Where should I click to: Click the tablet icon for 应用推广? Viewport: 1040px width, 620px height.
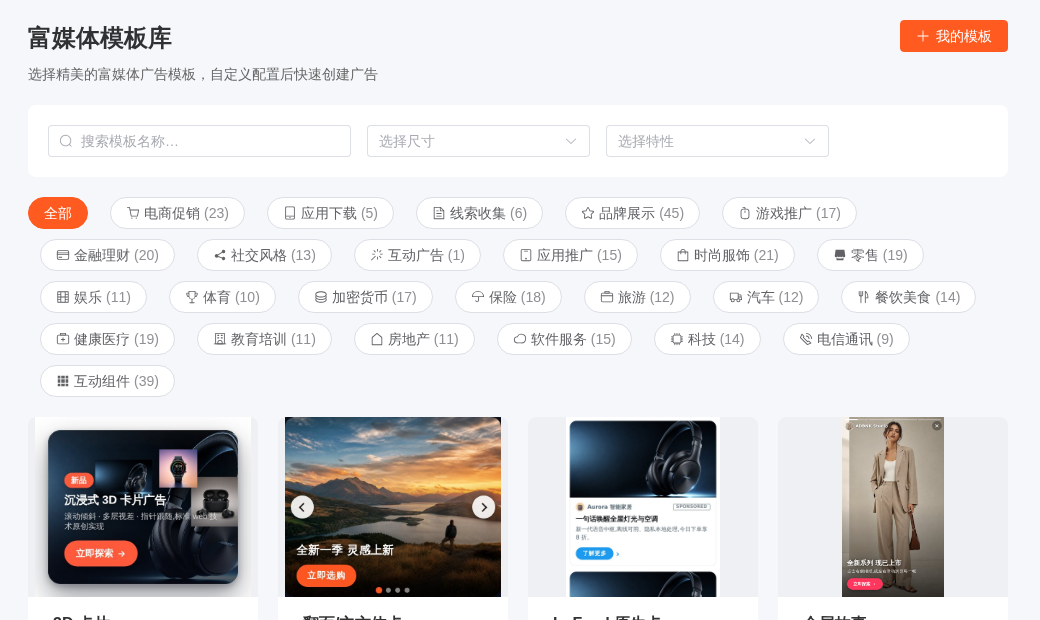coord(526,255)
